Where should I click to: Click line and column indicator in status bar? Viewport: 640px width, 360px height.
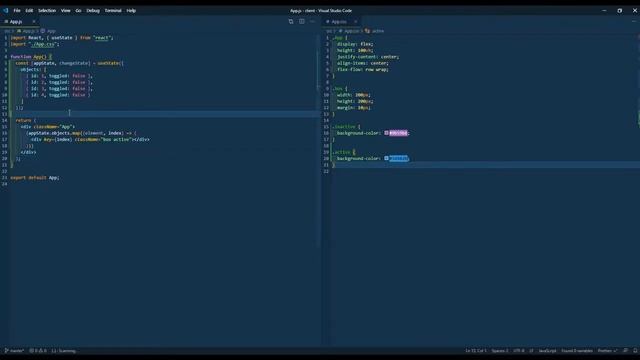pos(476,351)
